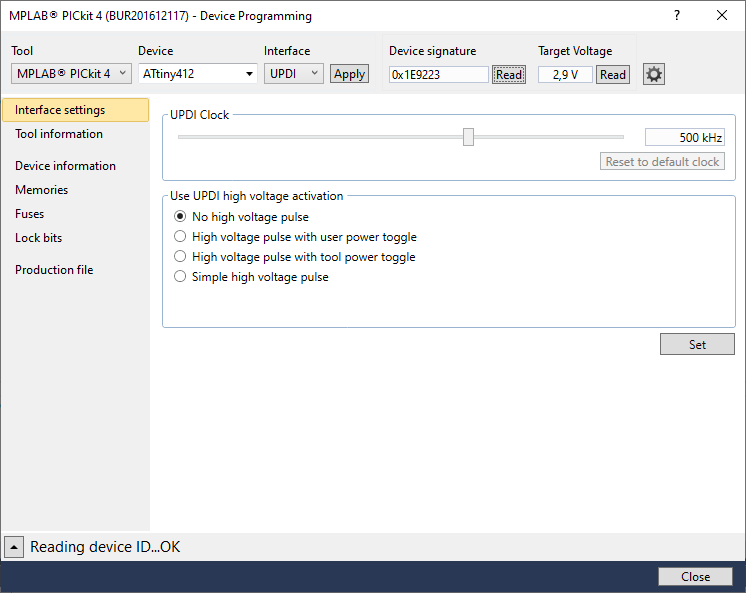
Task: Open the Device dropdown showing ATtiny412
Action: pos(198,74)
